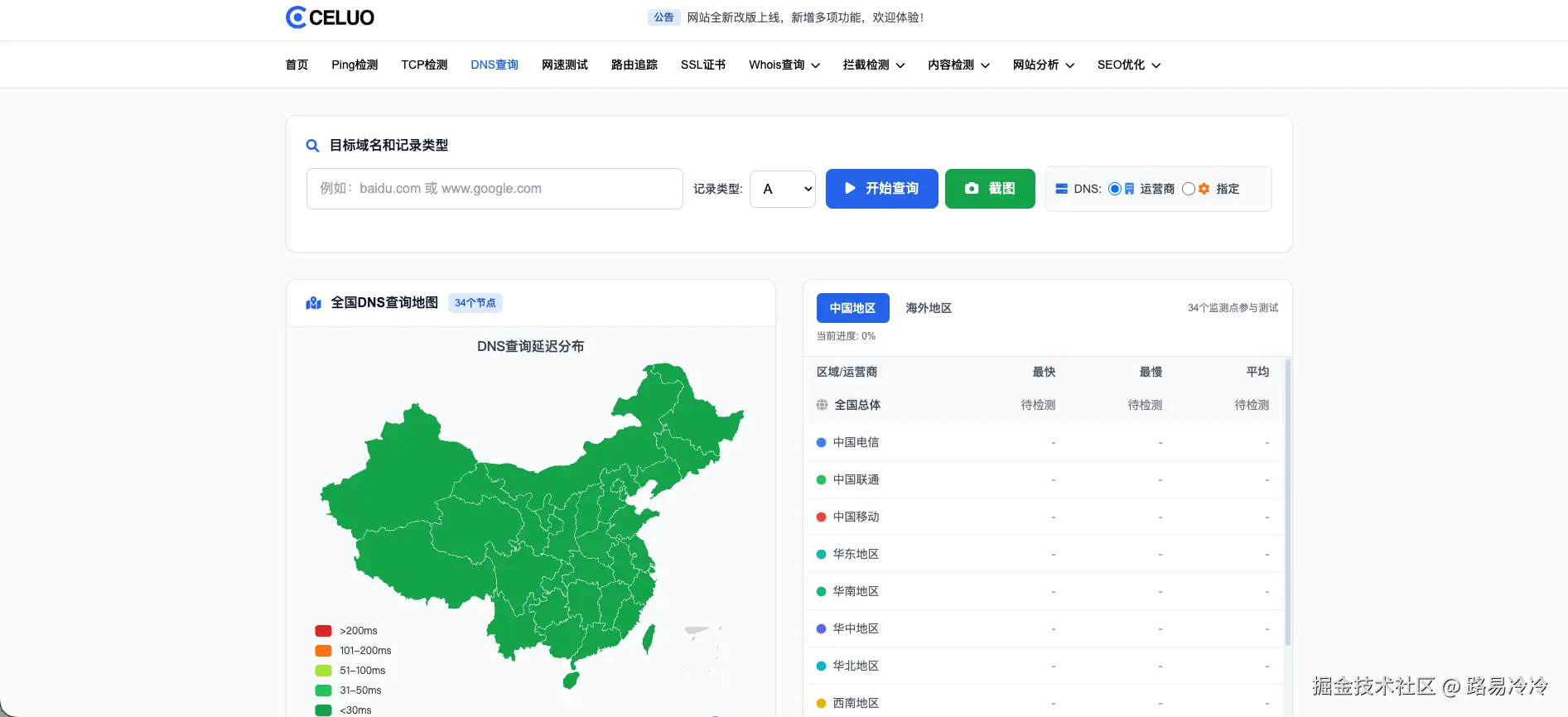Click the cyan dot for 华北地区
1568x717 pixels.
point(822,666)
